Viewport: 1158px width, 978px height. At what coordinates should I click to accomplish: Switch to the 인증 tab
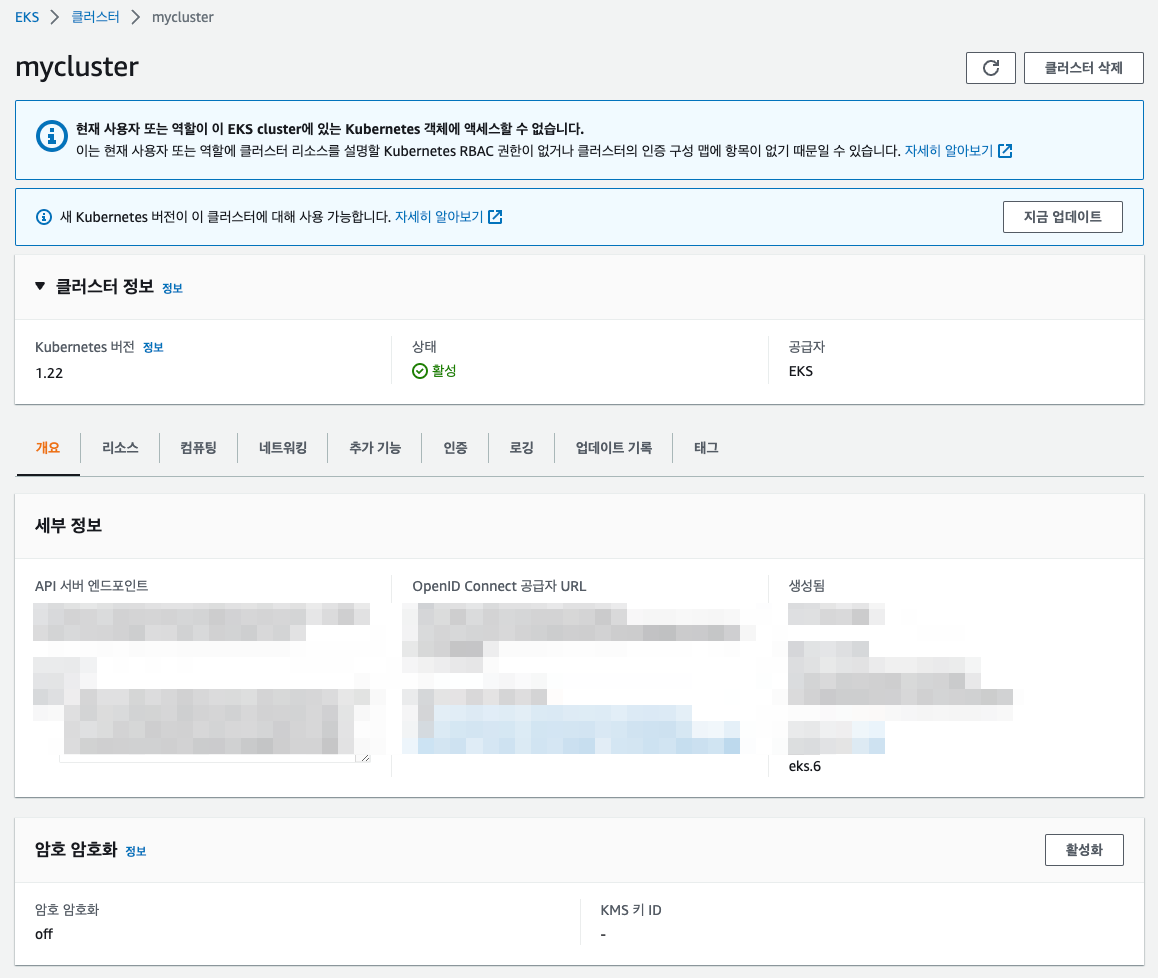click(x=455, y=448)
